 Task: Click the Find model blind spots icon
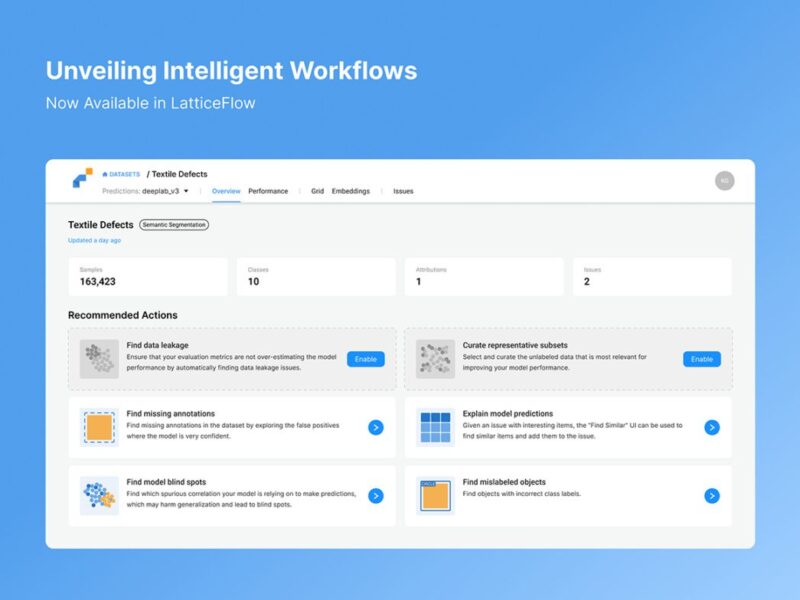pyautogui.click(x=97, y=494)
